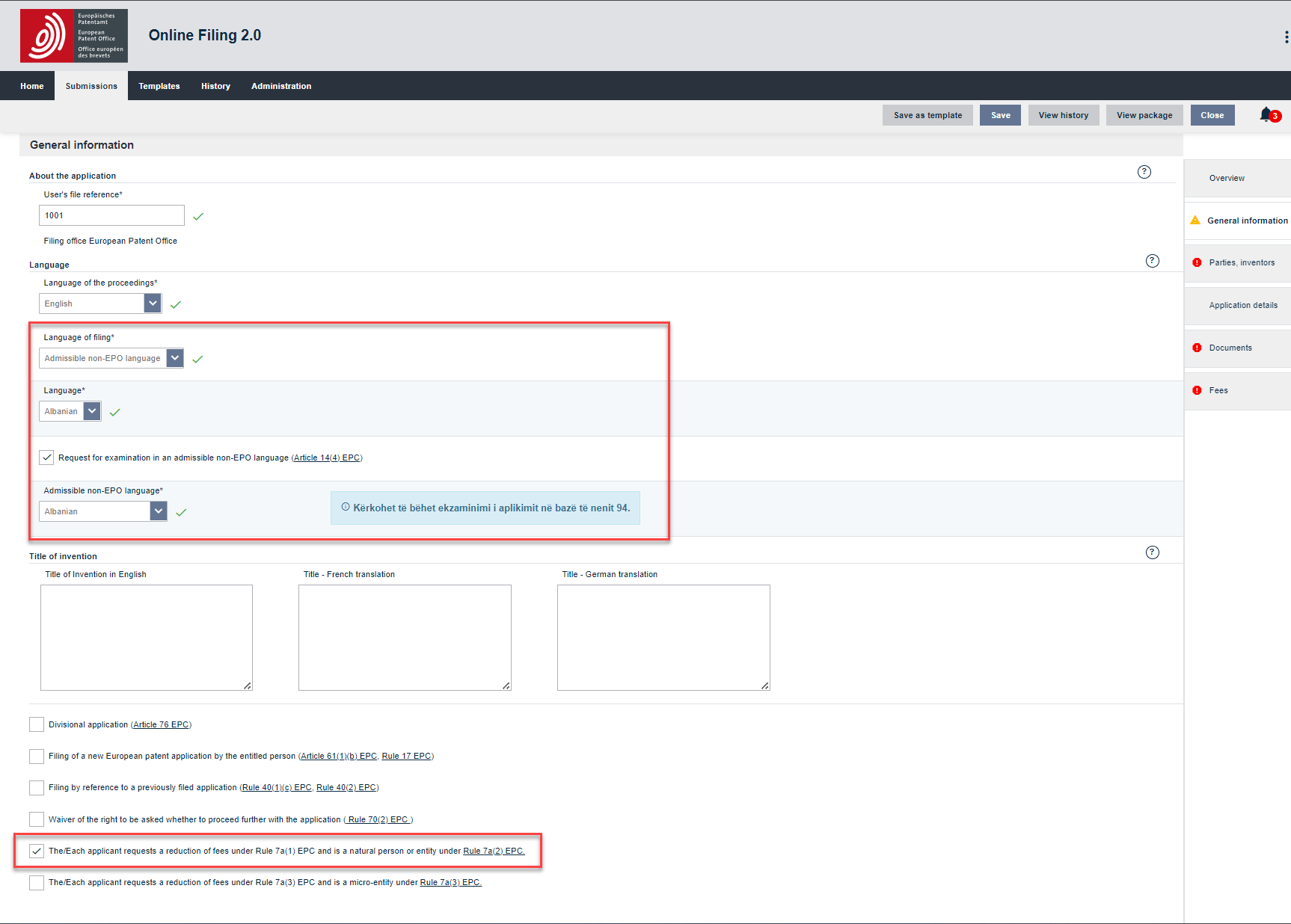Viewport: 1291px width, 924px height.
Task: Switch to the Templates tab
Action: [159, 86]
